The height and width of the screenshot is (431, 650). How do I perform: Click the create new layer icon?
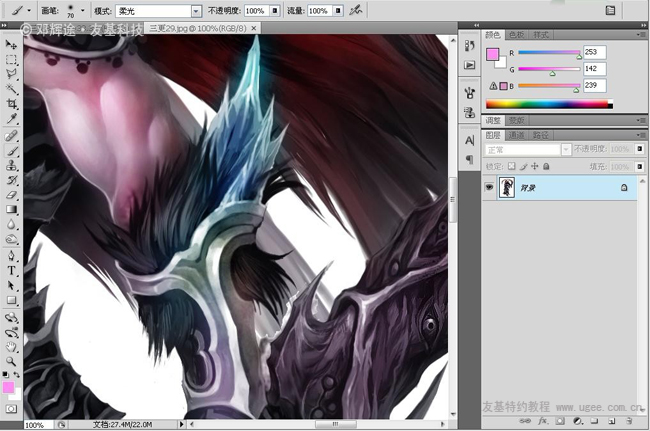pos(612,421)
